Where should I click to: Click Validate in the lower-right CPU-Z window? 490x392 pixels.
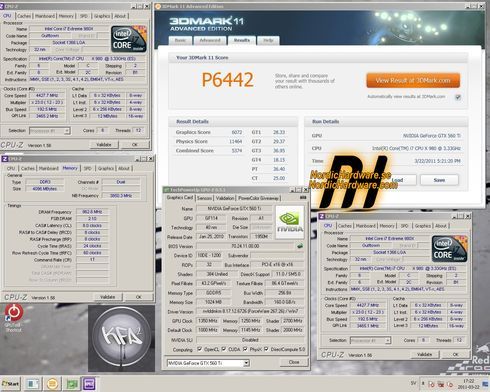[424, 354]
